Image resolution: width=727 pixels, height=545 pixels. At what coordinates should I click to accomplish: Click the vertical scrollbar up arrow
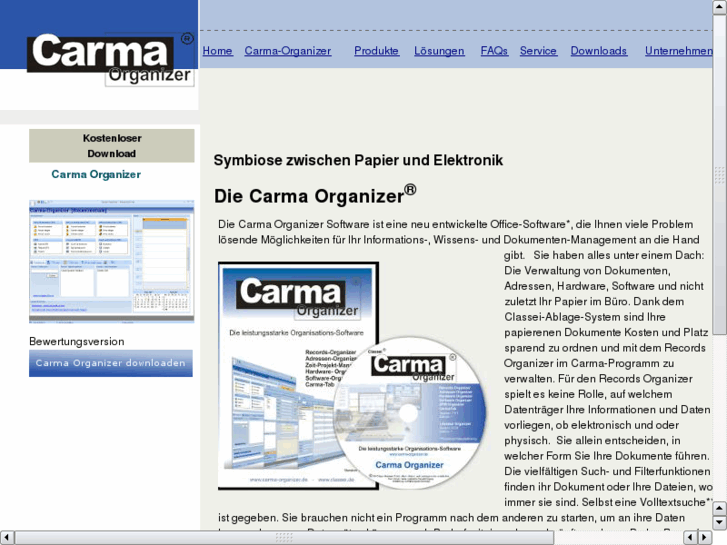coord(720,7)
